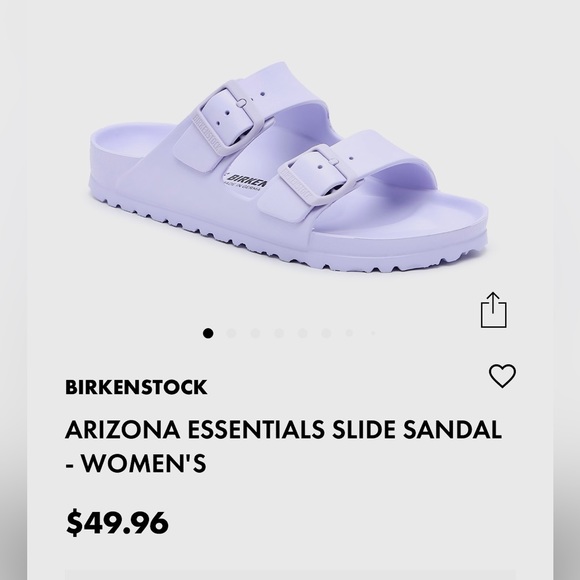The width and height of the screenshot is (580, 580).
Task: Select the last tiny carousel dot
Action: (x=373, y=333)
